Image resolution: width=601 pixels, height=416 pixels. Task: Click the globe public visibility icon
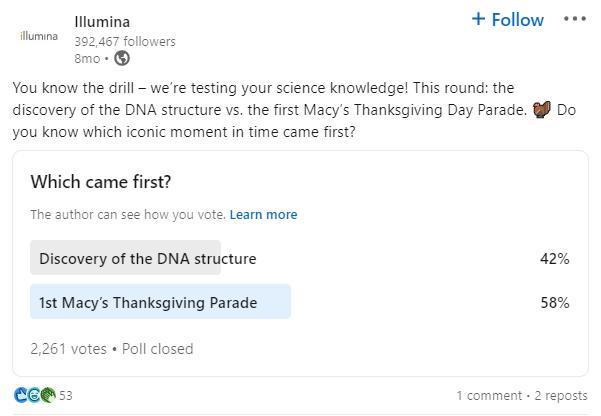[122, 58]
